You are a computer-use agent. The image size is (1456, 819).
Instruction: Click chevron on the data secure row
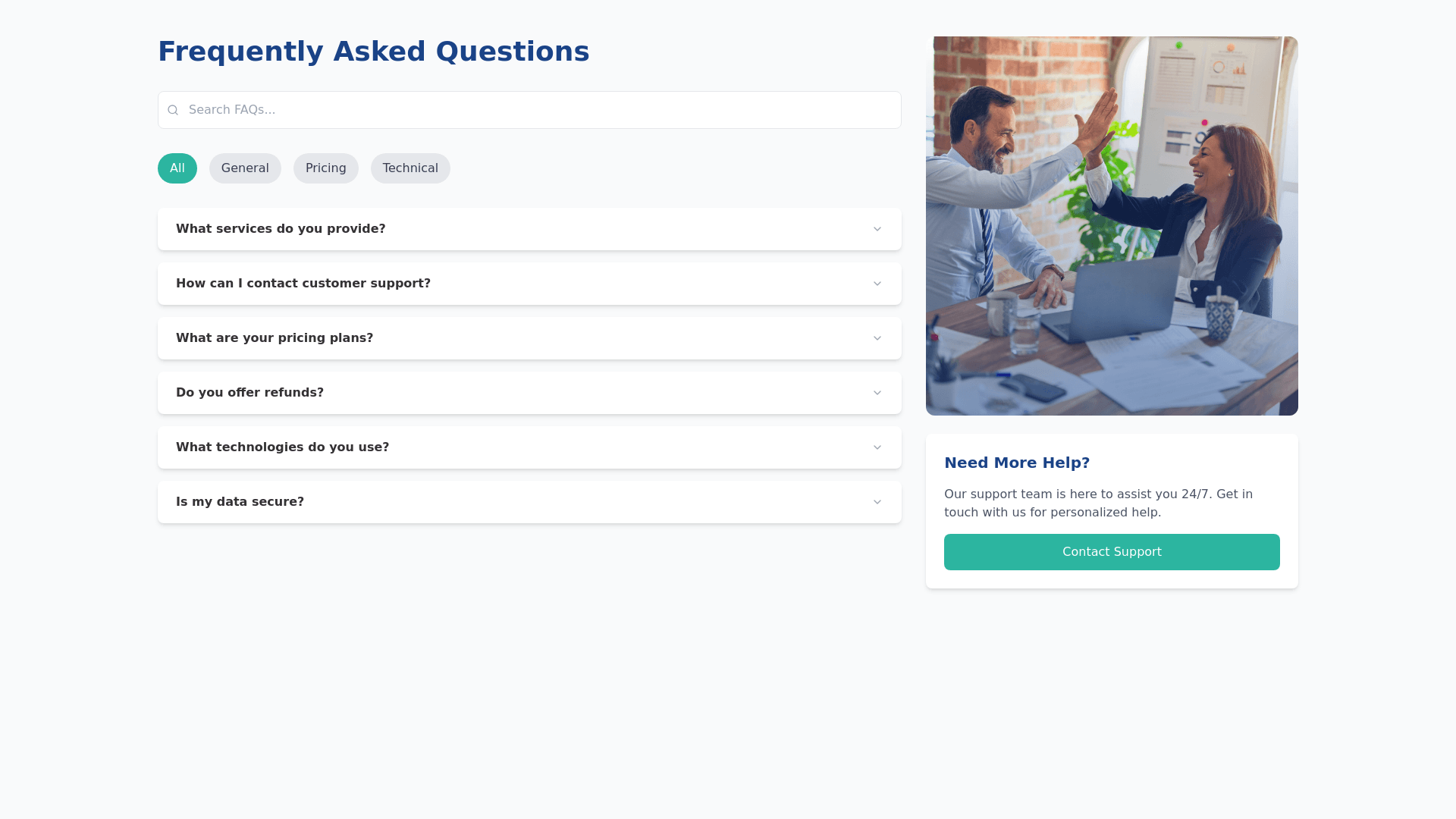point(877,502)
